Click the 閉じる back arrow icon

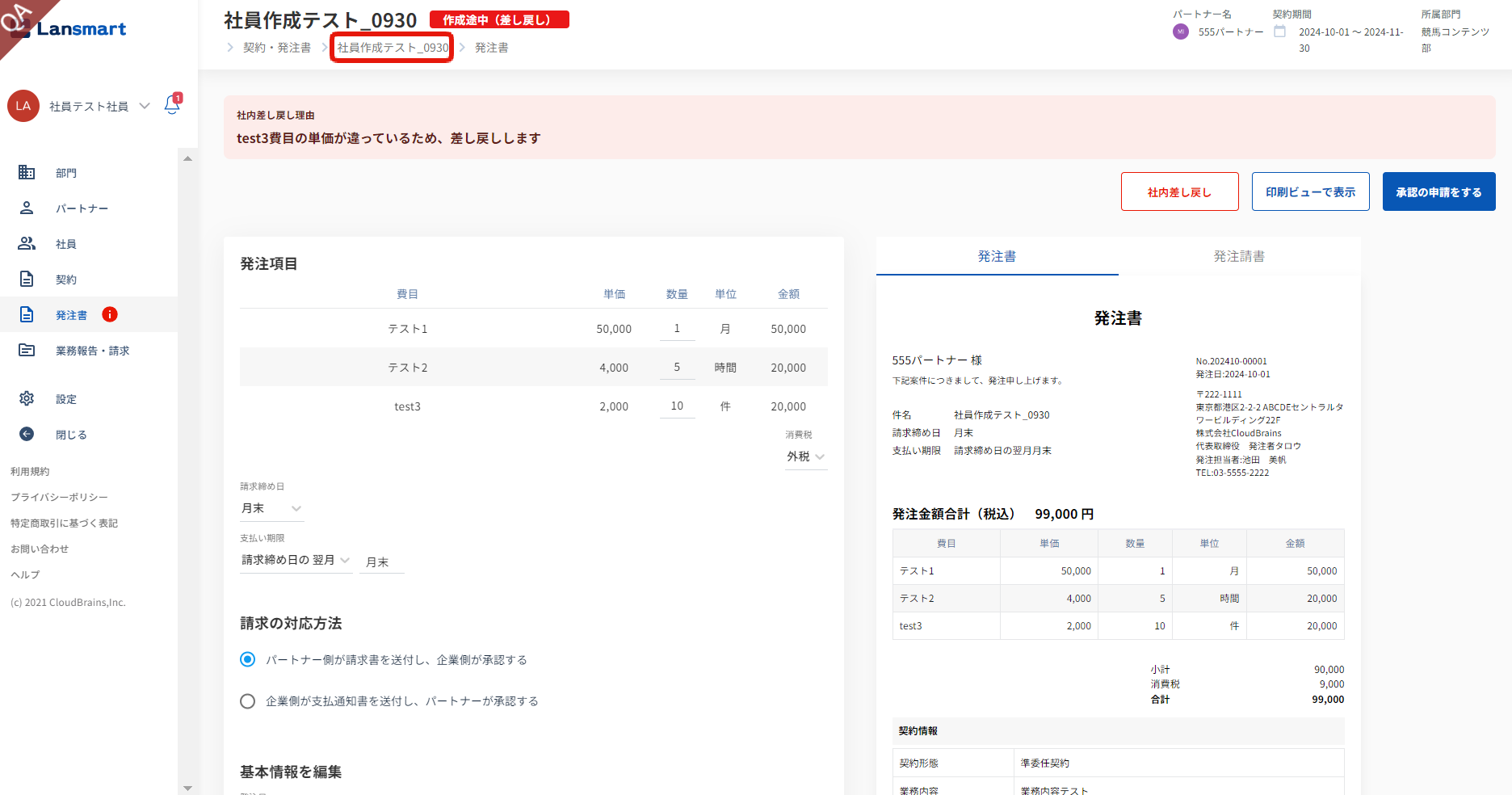[27, 434]
